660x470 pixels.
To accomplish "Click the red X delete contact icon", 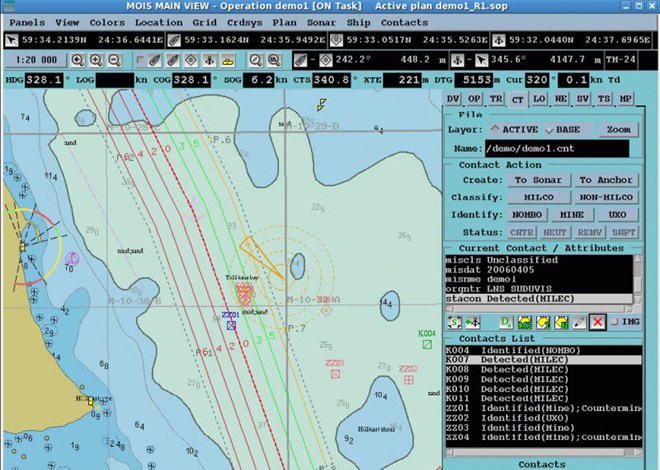I will click(x=598, y=322).
